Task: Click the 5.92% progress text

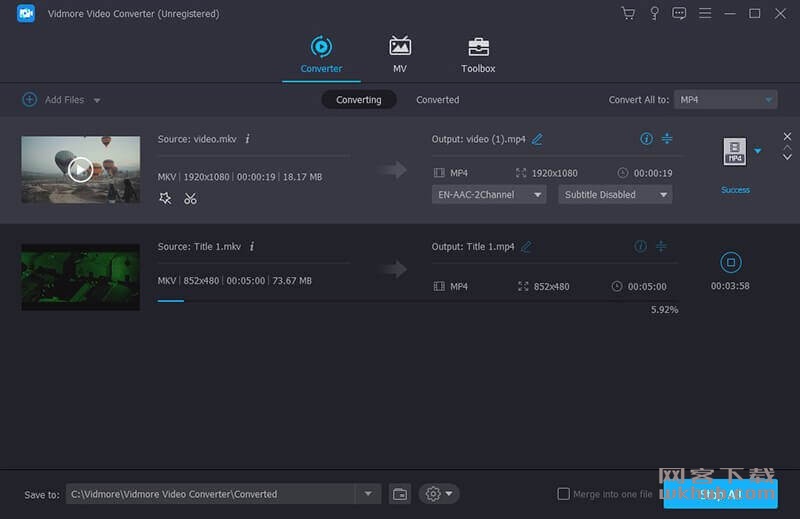Action: 664,310
